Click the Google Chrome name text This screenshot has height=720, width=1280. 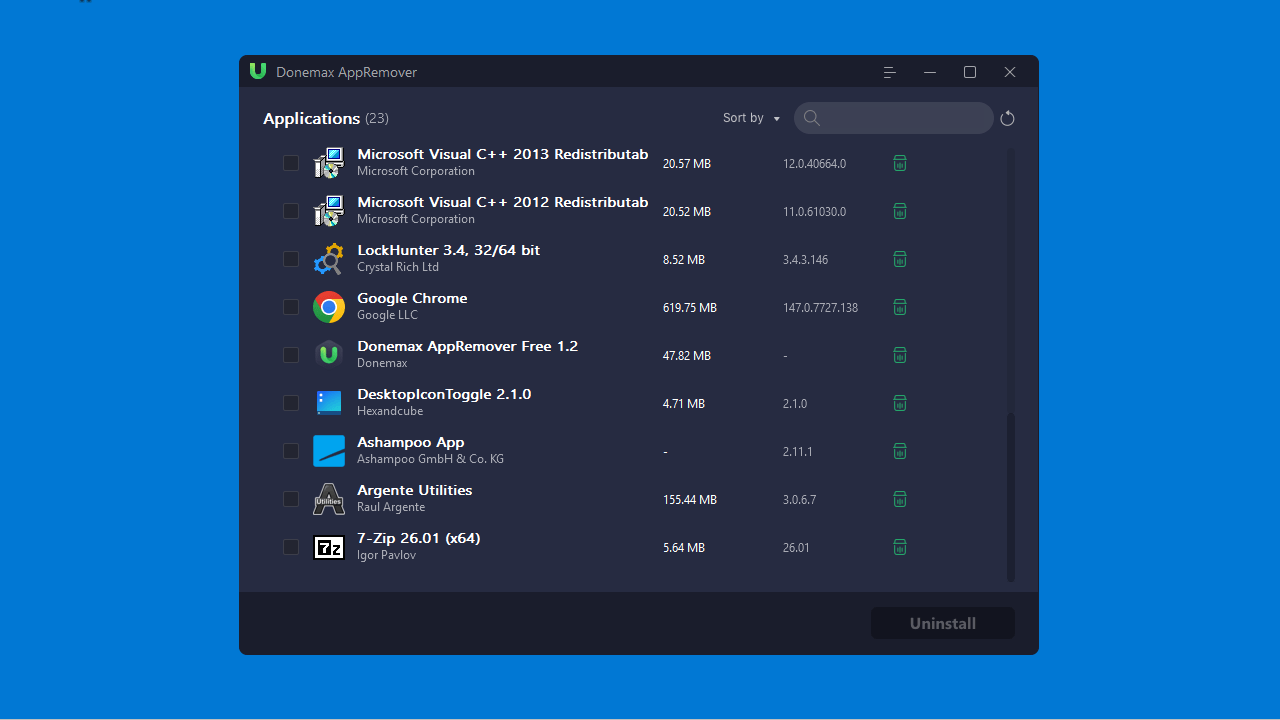412,298
